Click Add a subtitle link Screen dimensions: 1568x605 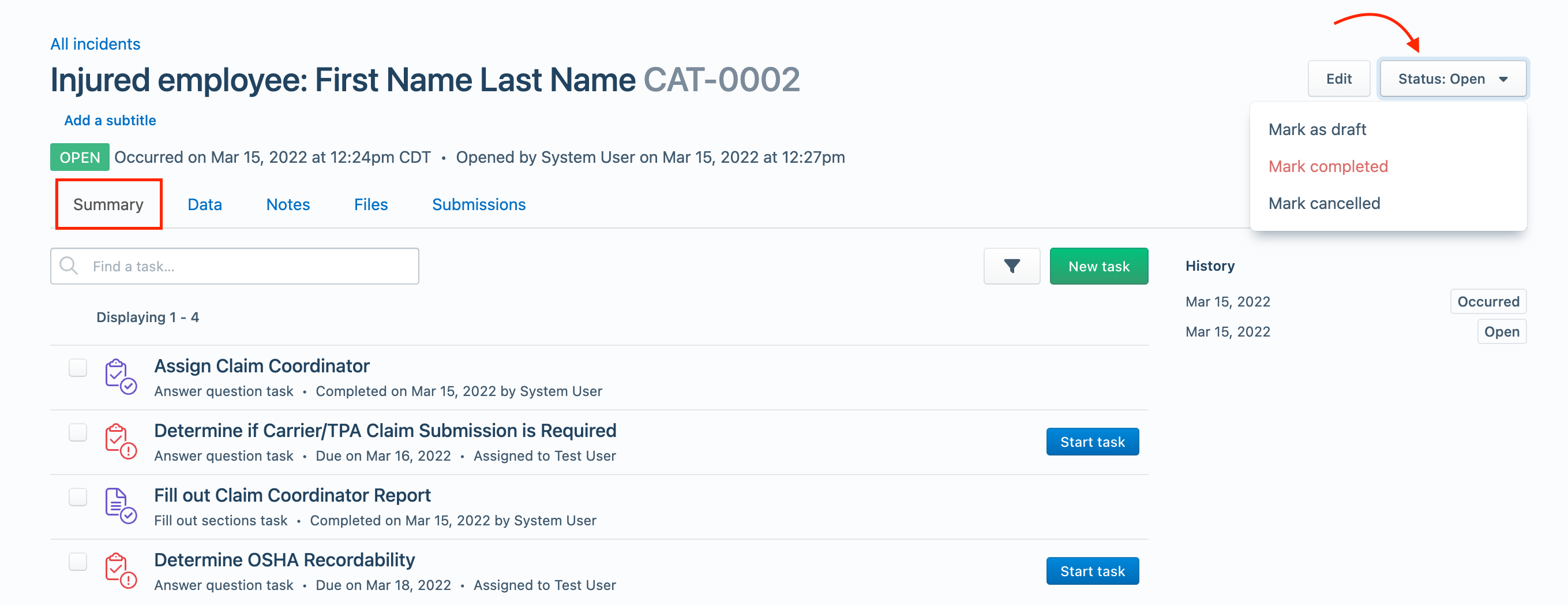point(110,120)
